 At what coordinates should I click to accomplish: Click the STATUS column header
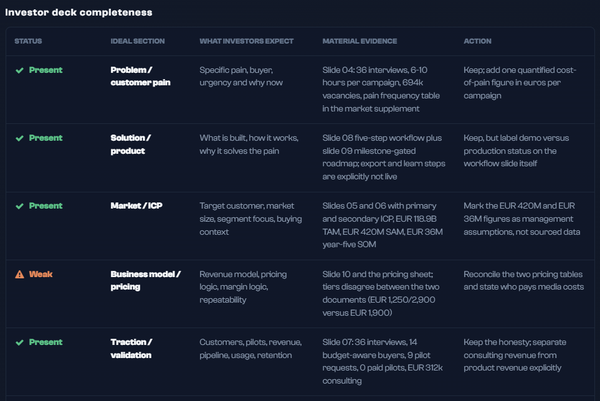[28, 41]
